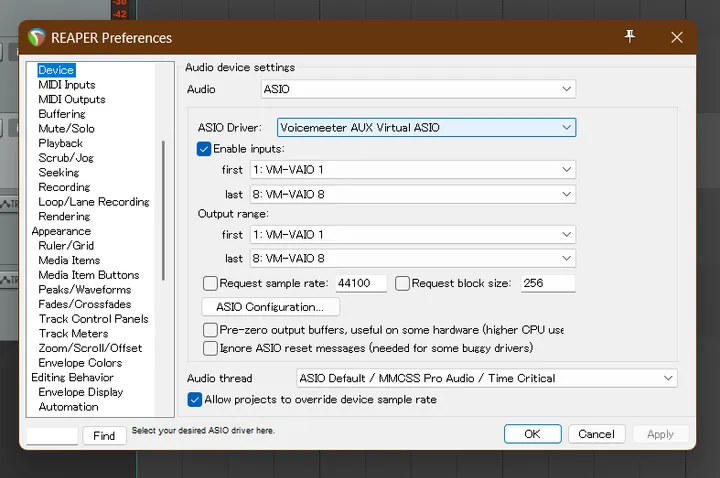The image size is (720, 478).
Task: Click the sample rate field showing 44100
Action: 360,283
